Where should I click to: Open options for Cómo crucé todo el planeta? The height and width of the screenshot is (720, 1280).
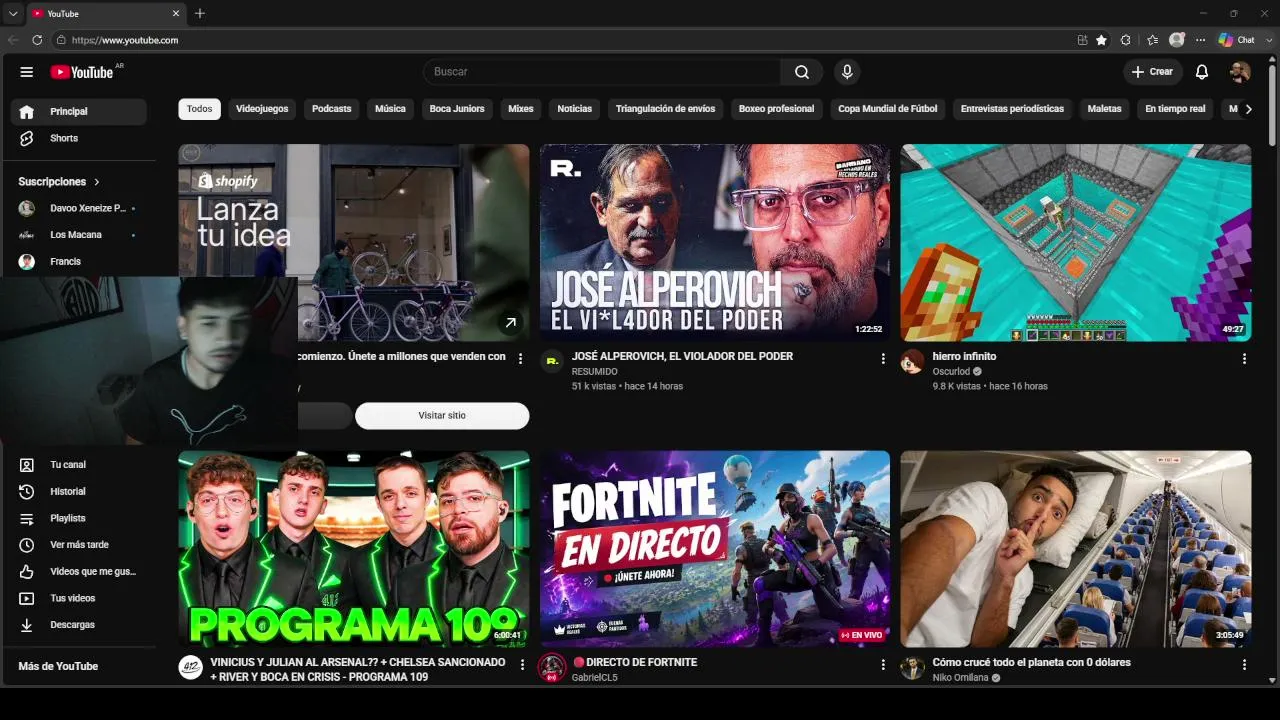click(x=1244, y=665)
